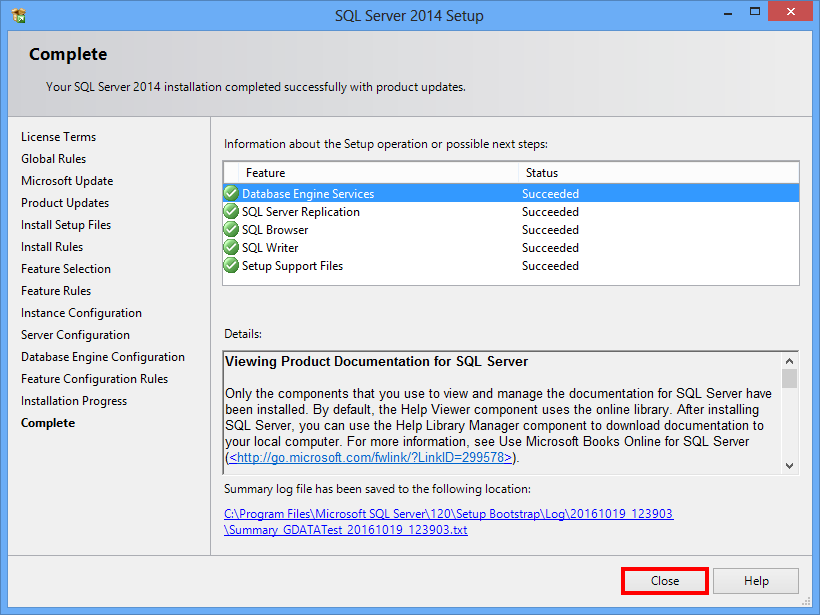Click the Succeeded status for SQL Browser
820x615 pixels.
coord(550,230)
